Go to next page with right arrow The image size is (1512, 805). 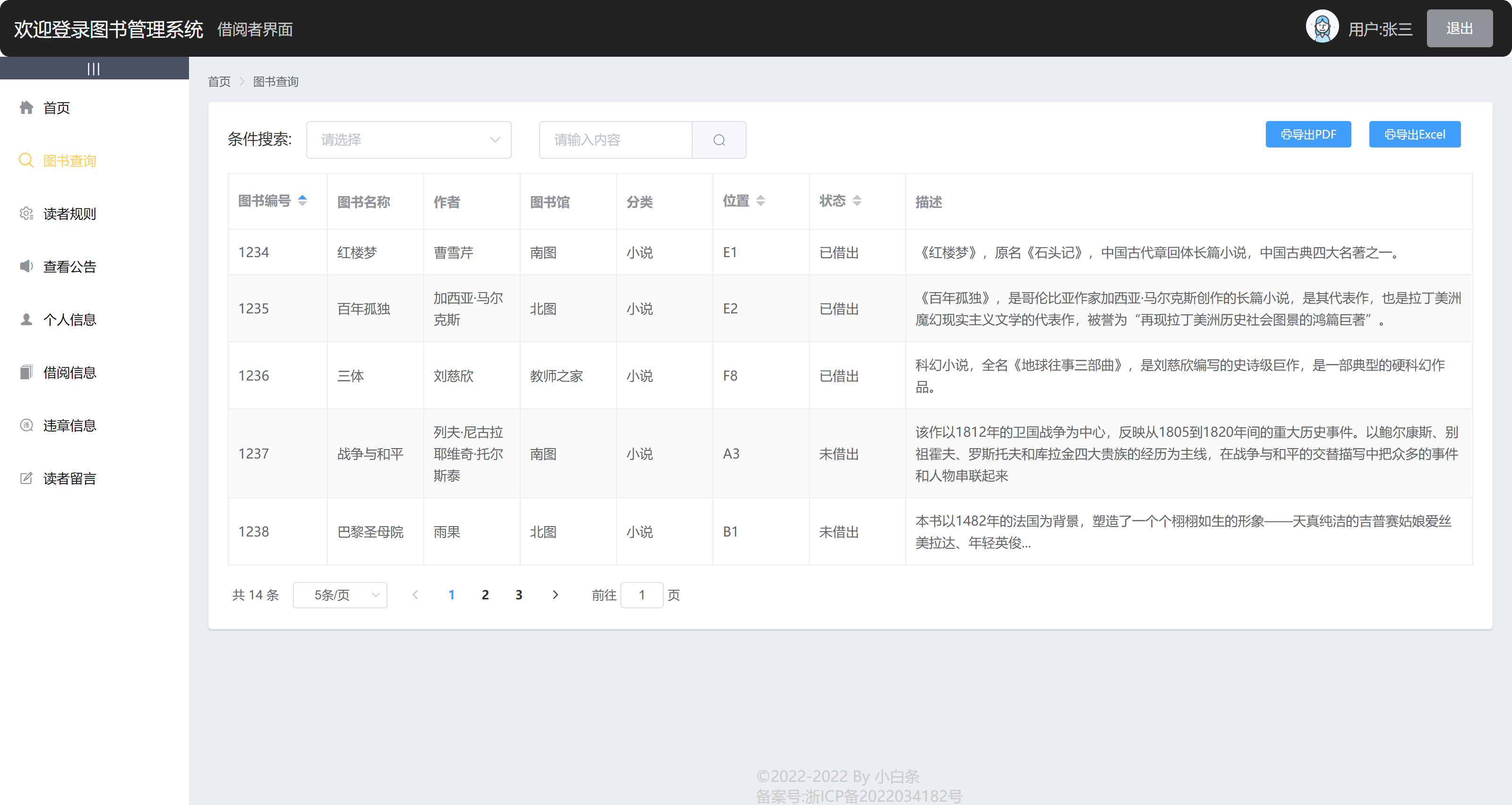(x=555, y=595)
